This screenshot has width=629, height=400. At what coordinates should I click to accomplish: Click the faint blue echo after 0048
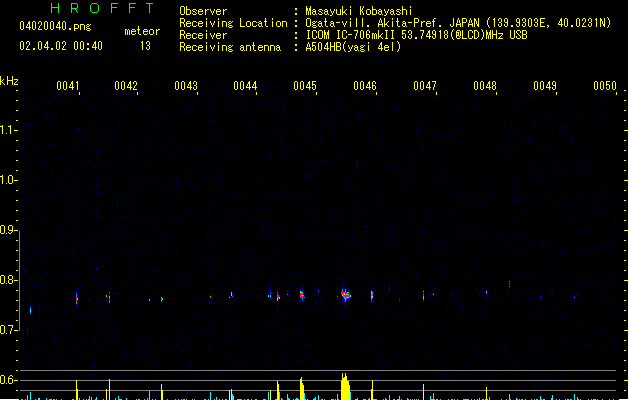point(509,284)
